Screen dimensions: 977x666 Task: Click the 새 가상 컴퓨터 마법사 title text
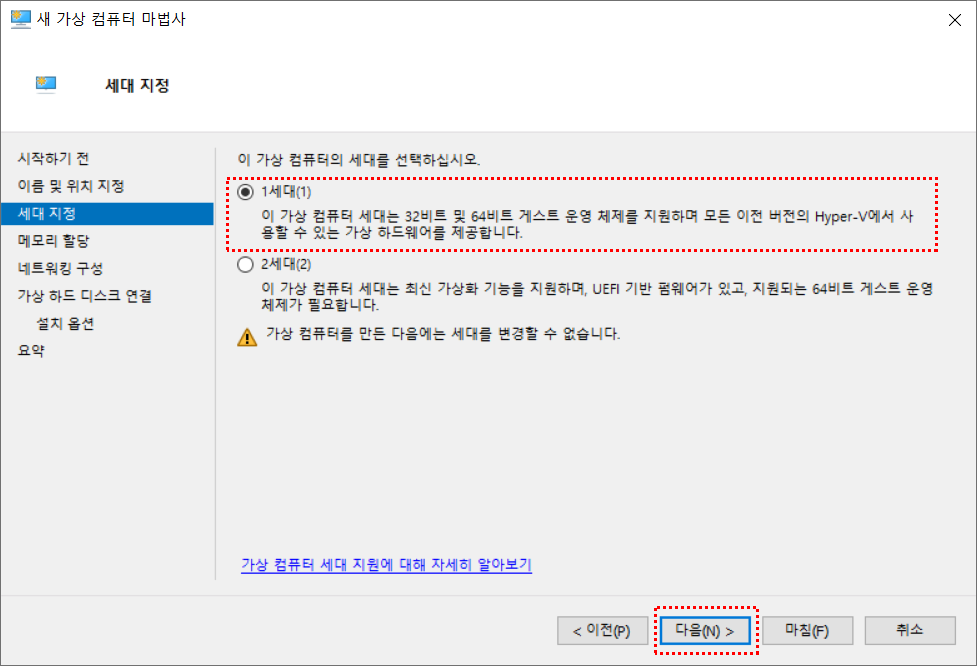coord(112,19)
